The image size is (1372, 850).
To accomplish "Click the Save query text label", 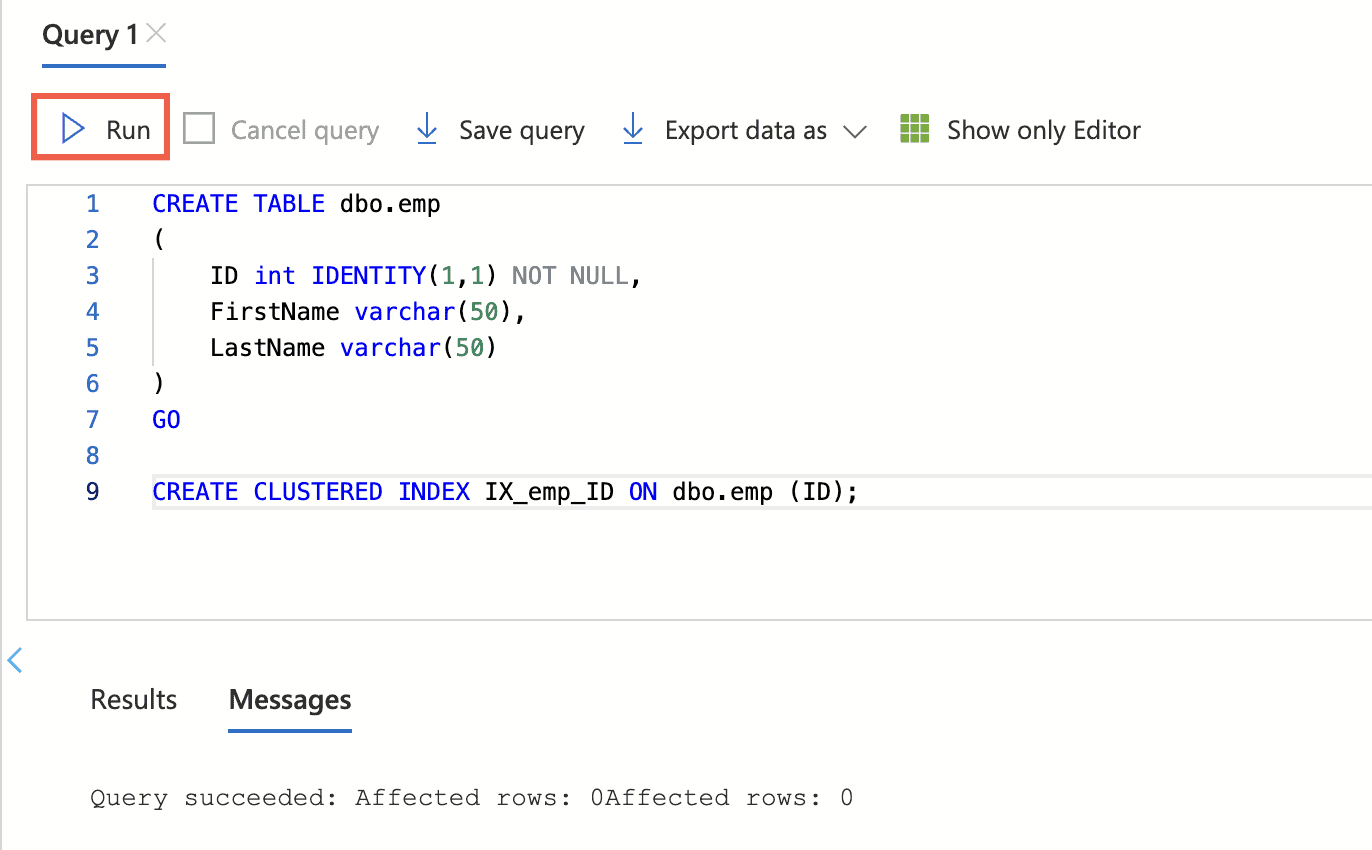I will 521,130.
